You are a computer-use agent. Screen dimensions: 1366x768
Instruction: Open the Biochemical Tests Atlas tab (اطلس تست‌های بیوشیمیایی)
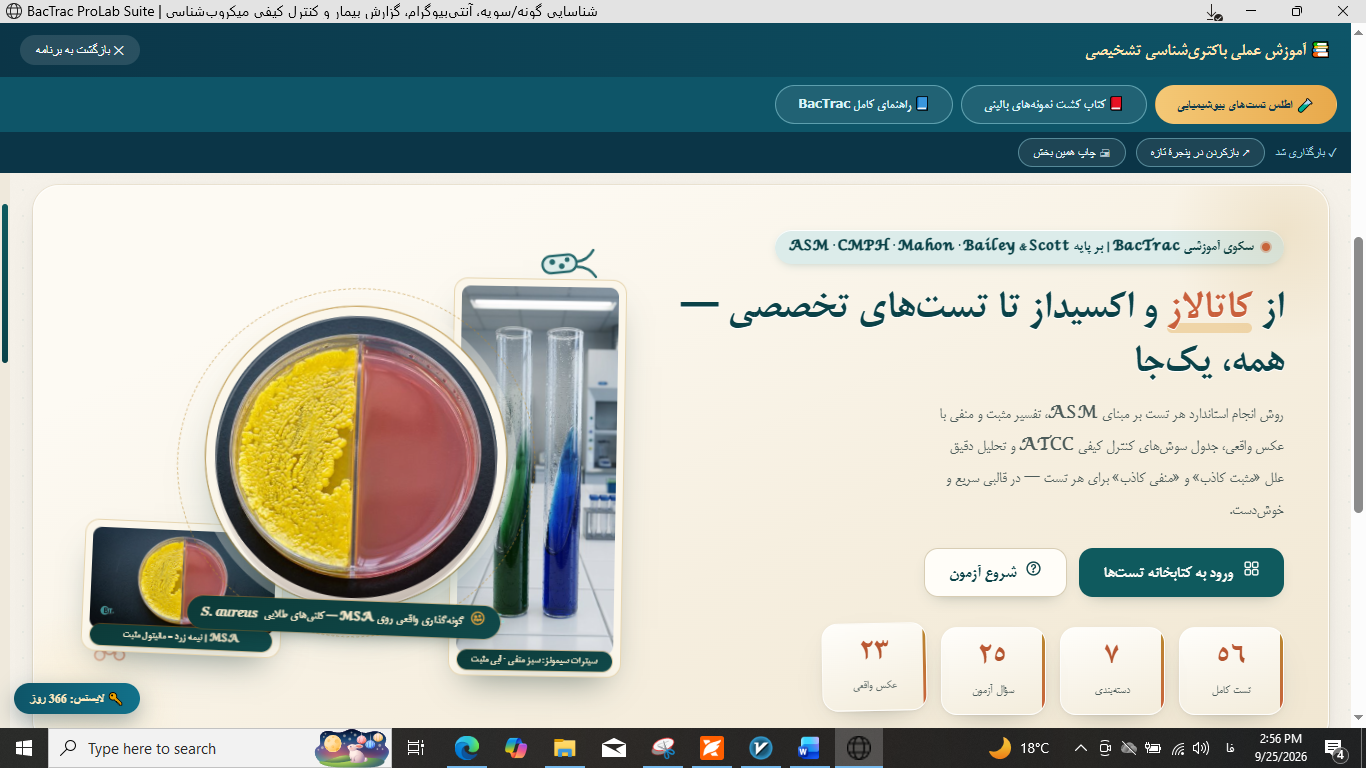click(x=1246, y=104)
